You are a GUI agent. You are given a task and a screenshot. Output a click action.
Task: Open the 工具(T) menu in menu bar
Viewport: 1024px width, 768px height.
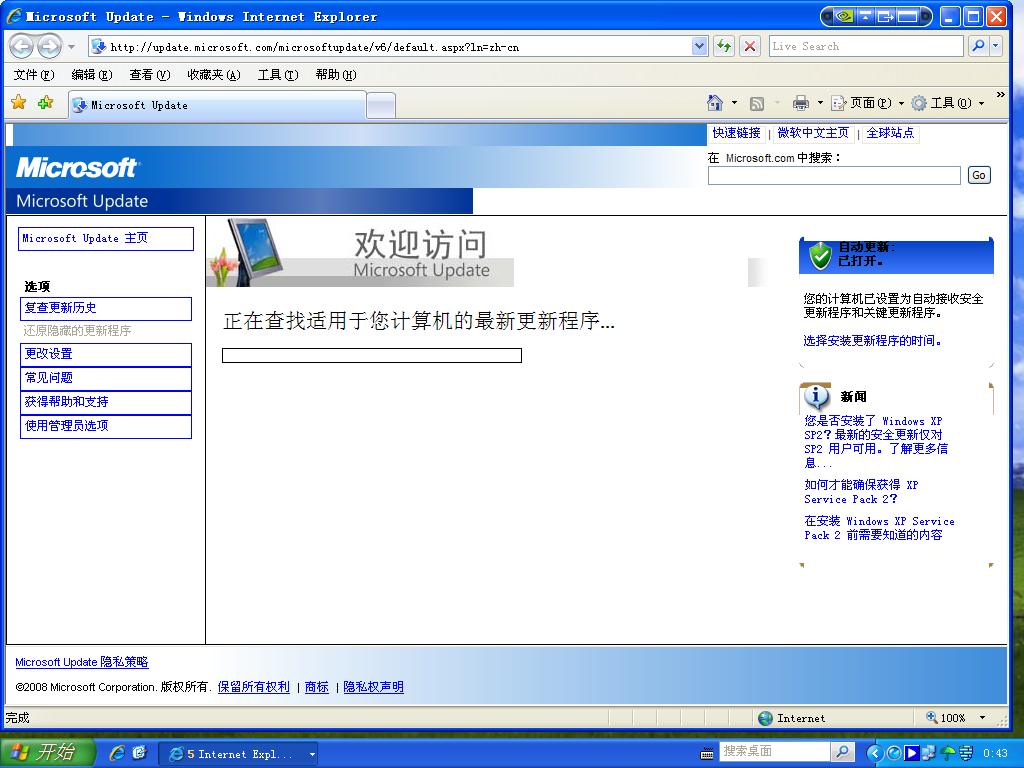278,75
